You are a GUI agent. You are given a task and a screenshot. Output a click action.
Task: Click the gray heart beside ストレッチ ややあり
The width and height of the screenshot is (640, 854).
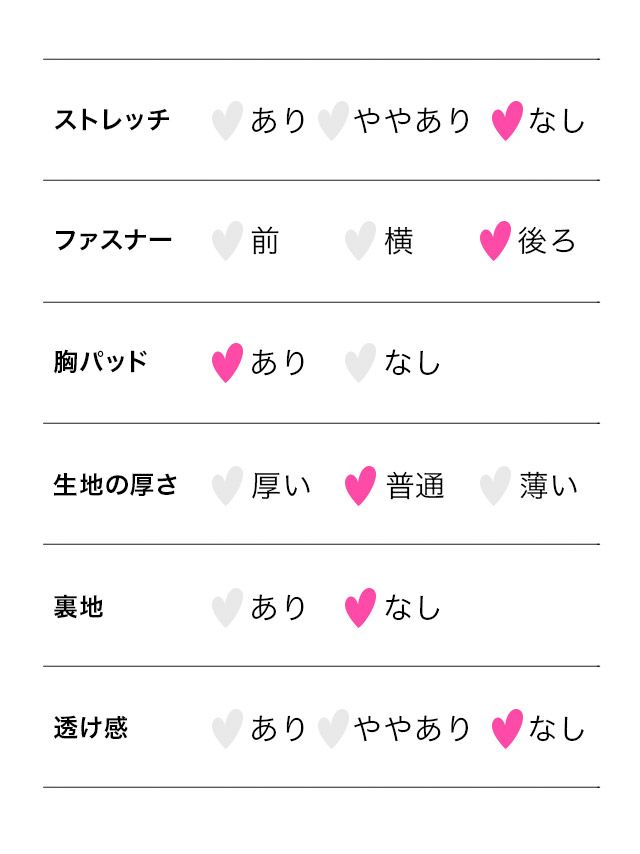(x=333, y=121)
